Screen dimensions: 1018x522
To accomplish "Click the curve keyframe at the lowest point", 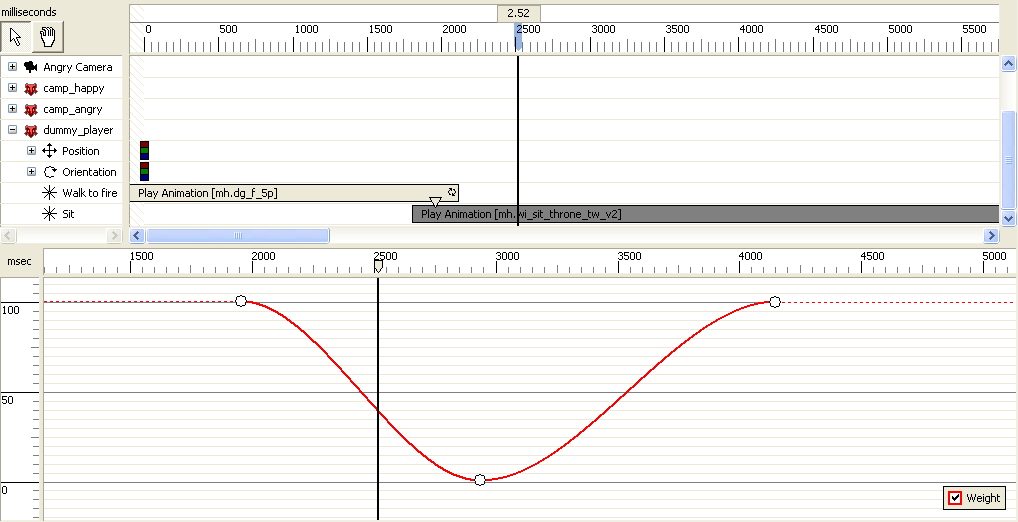I will tap(480, 480).
